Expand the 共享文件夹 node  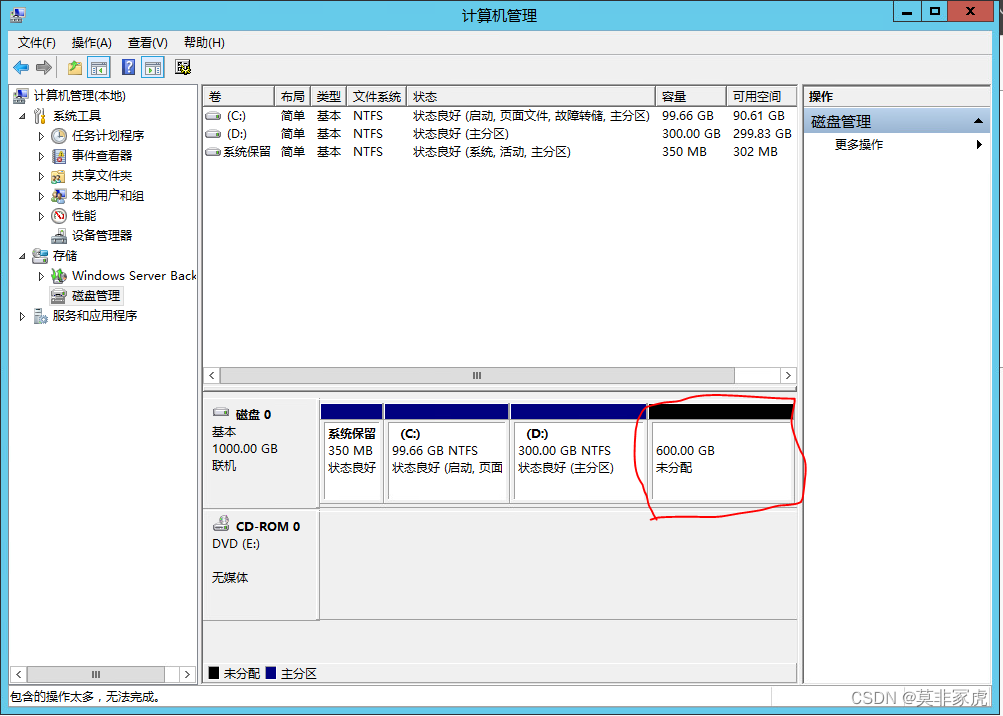coord(41,176)
